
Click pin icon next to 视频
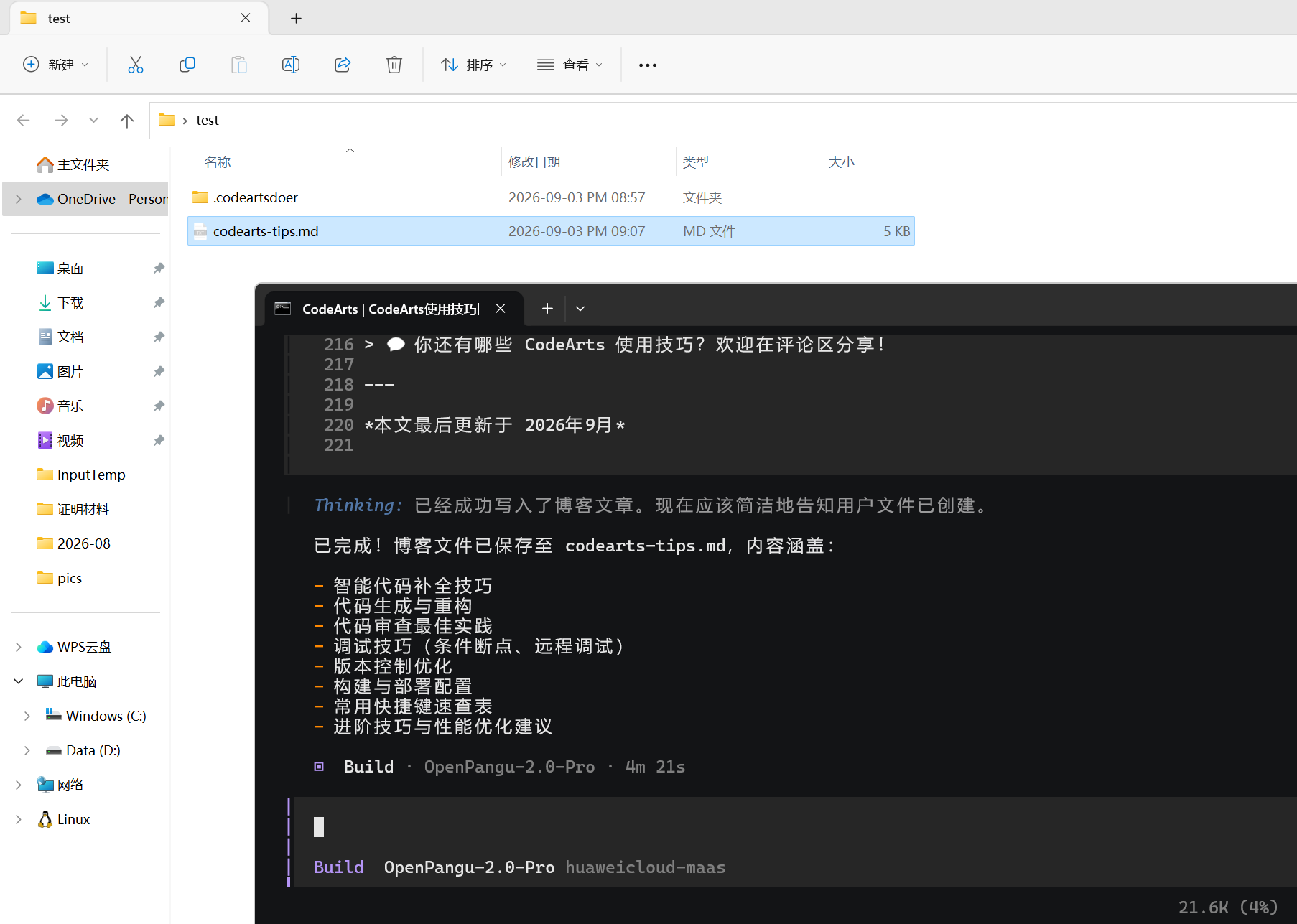point(159,440)
